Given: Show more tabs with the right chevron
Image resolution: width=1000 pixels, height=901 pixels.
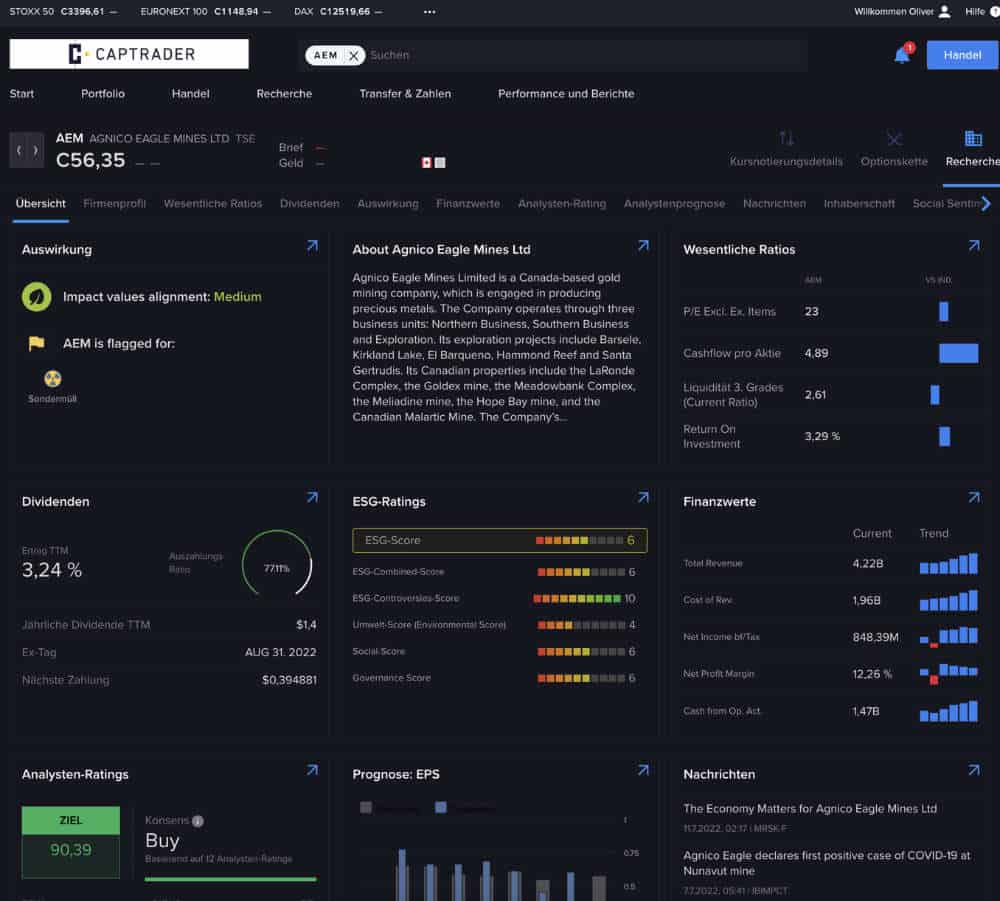Looking at the screenshot, I should tap(986, 203).
